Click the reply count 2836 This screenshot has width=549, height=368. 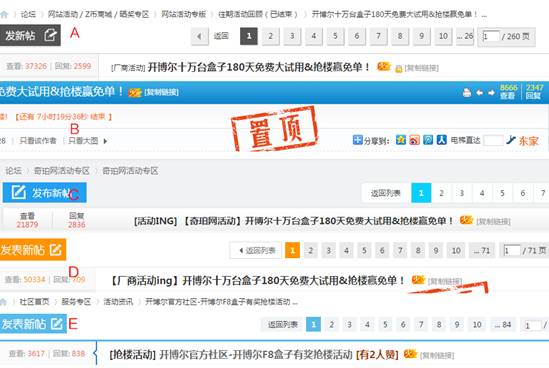pos(77,225)
